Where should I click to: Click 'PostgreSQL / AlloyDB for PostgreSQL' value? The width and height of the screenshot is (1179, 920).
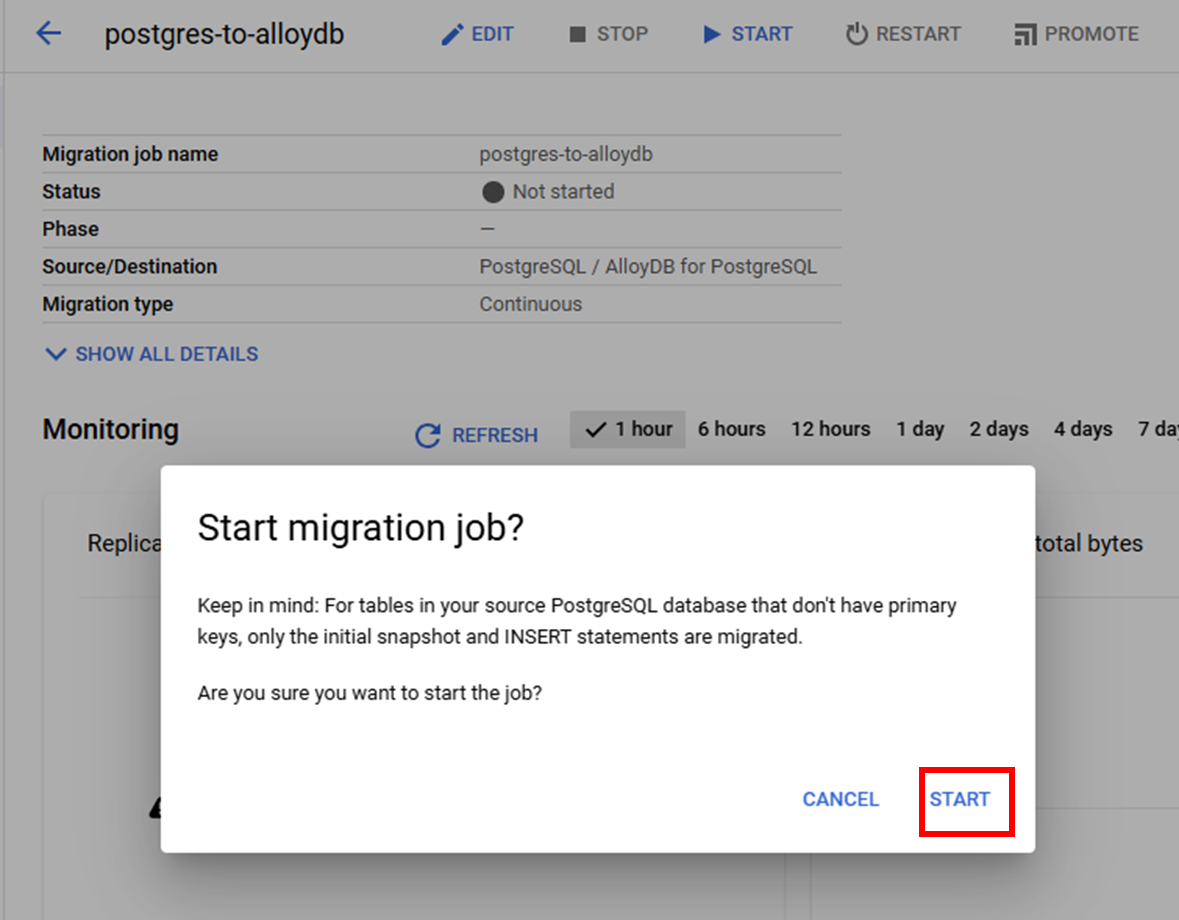tap(648, 267)
